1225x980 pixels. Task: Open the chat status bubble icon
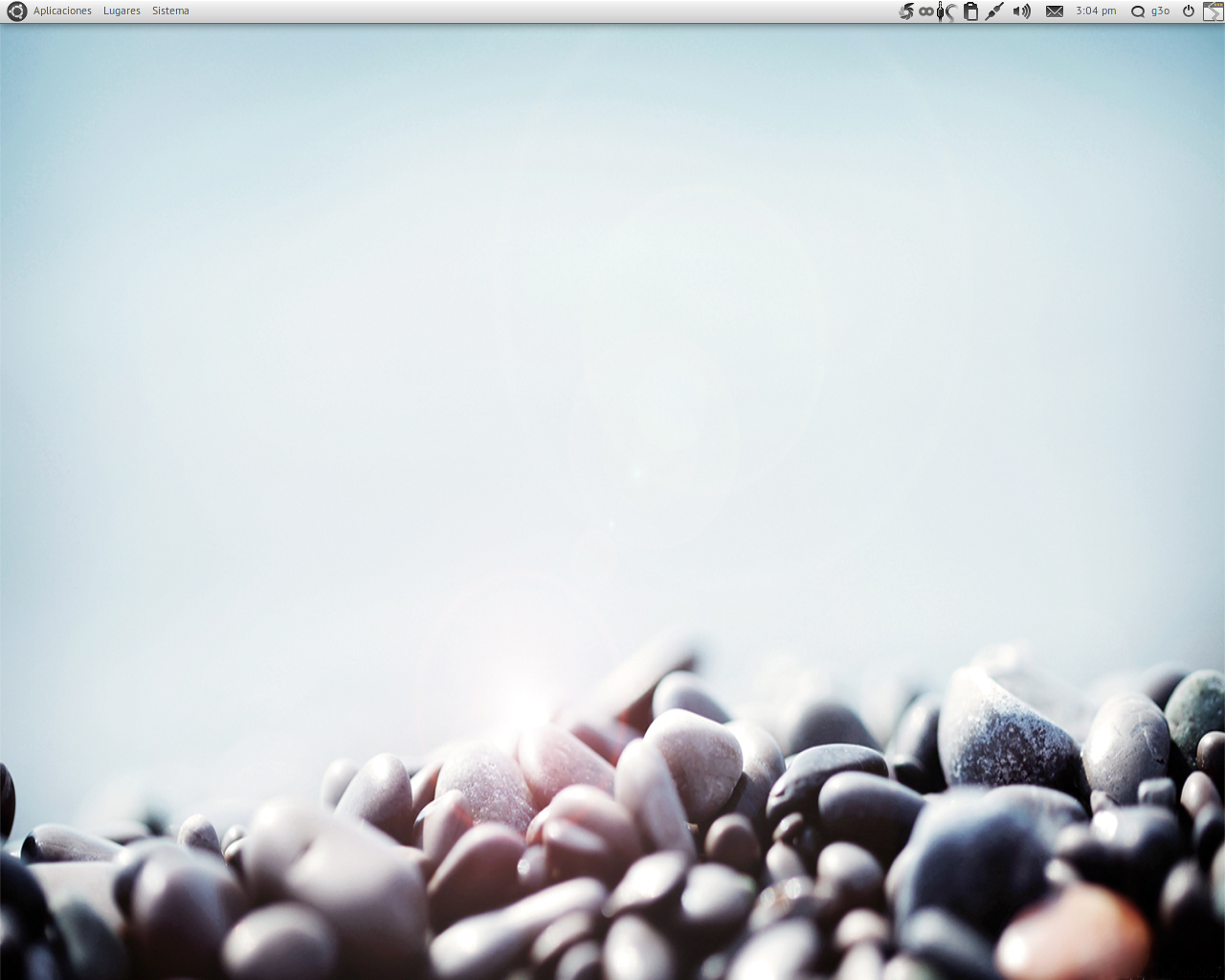point(1138,11)
